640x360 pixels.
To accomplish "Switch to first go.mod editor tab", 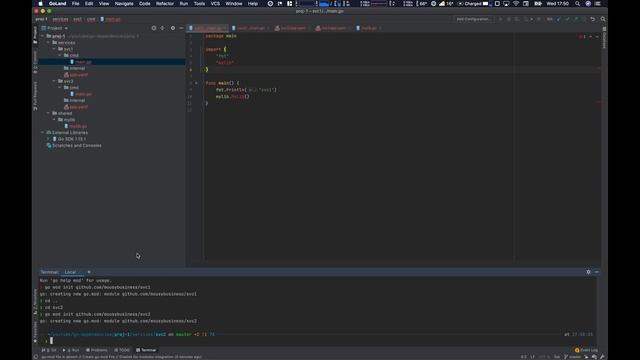I will (293, 28).
